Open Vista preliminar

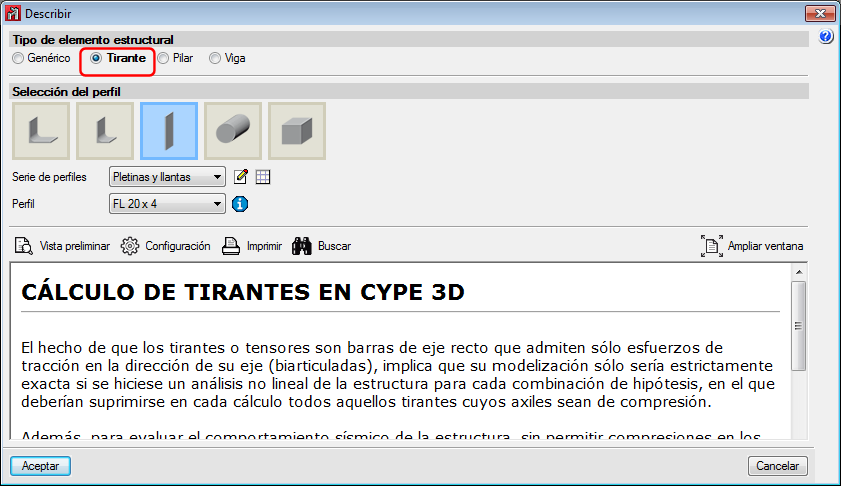(x=62, y=246)
